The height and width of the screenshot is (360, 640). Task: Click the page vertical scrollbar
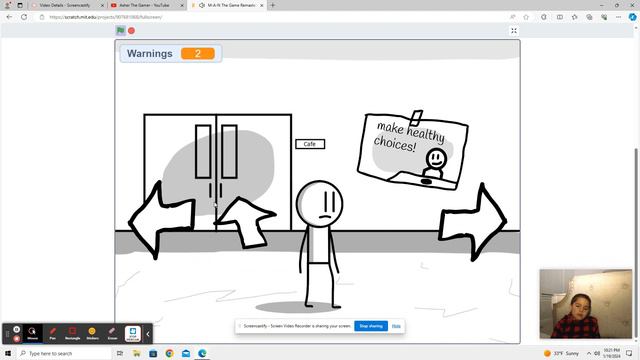(636, 243)
